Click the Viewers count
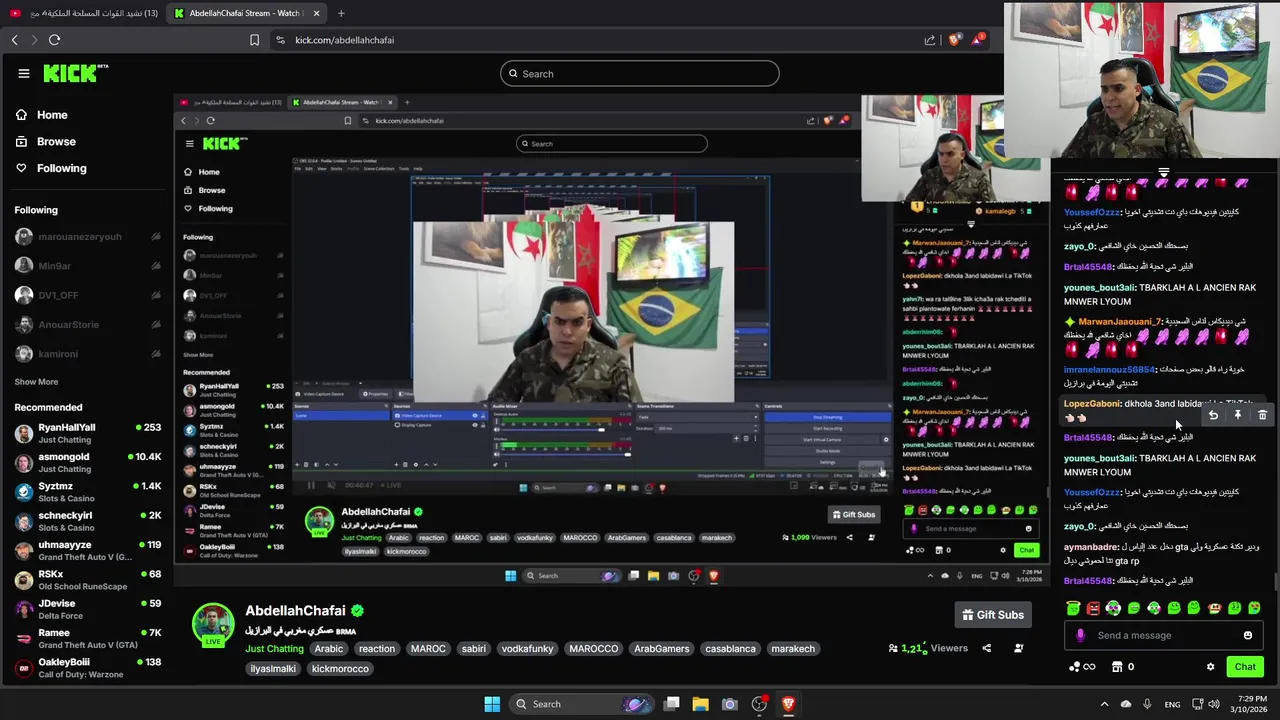The image size is (1280, 720). click(x=927, y=648)
